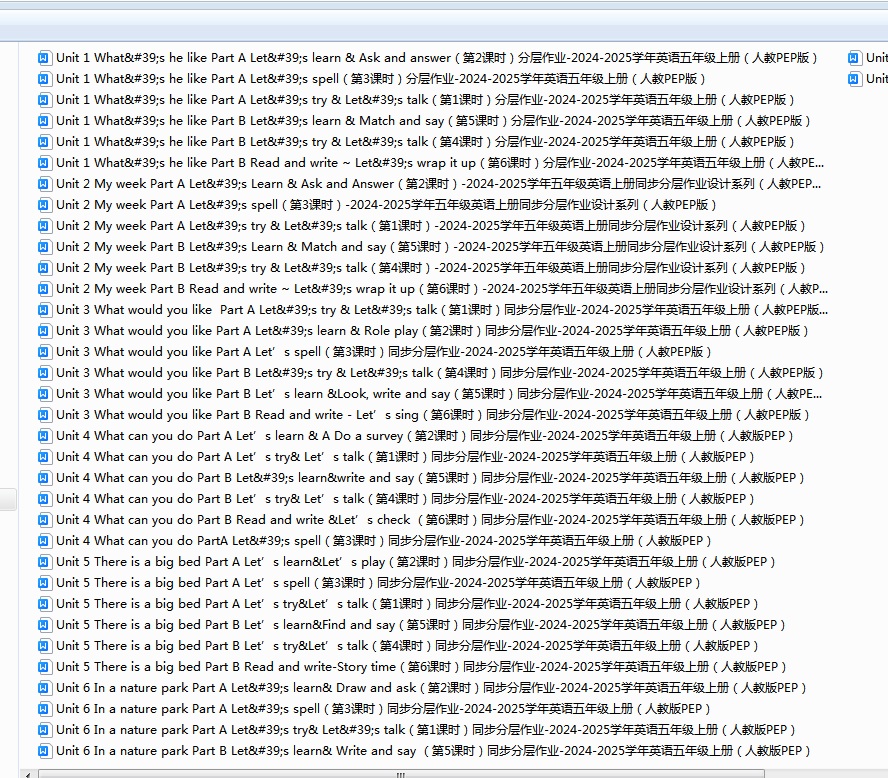The width and height of the screenshot is (888, 778).
Task: Select Word icon of Unit 3 Part A Let's spell
Action: tap(44, 352)
